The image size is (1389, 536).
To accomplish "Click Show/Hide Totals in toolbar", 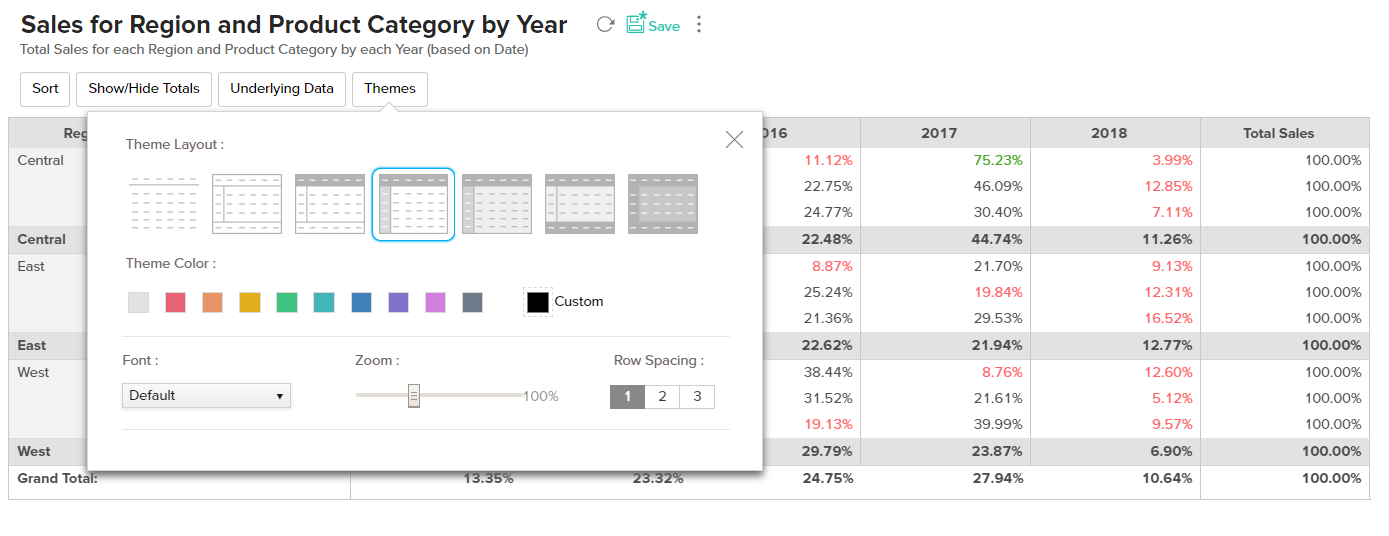I will click(x=144, y=89).
